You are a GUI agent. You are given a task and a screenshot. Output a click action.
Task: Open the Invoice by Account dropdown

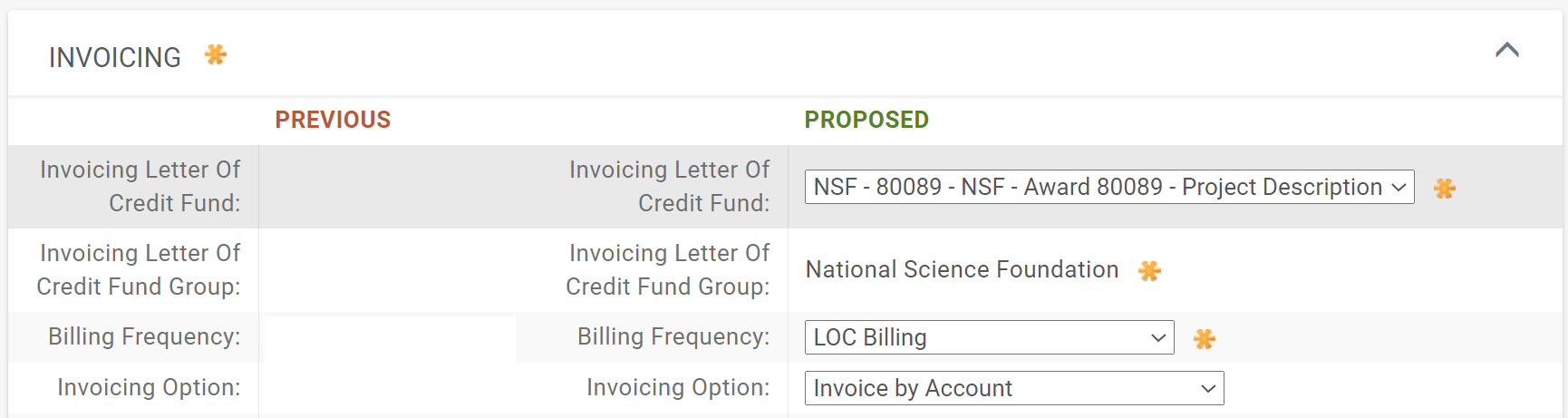click(1013, 388)
